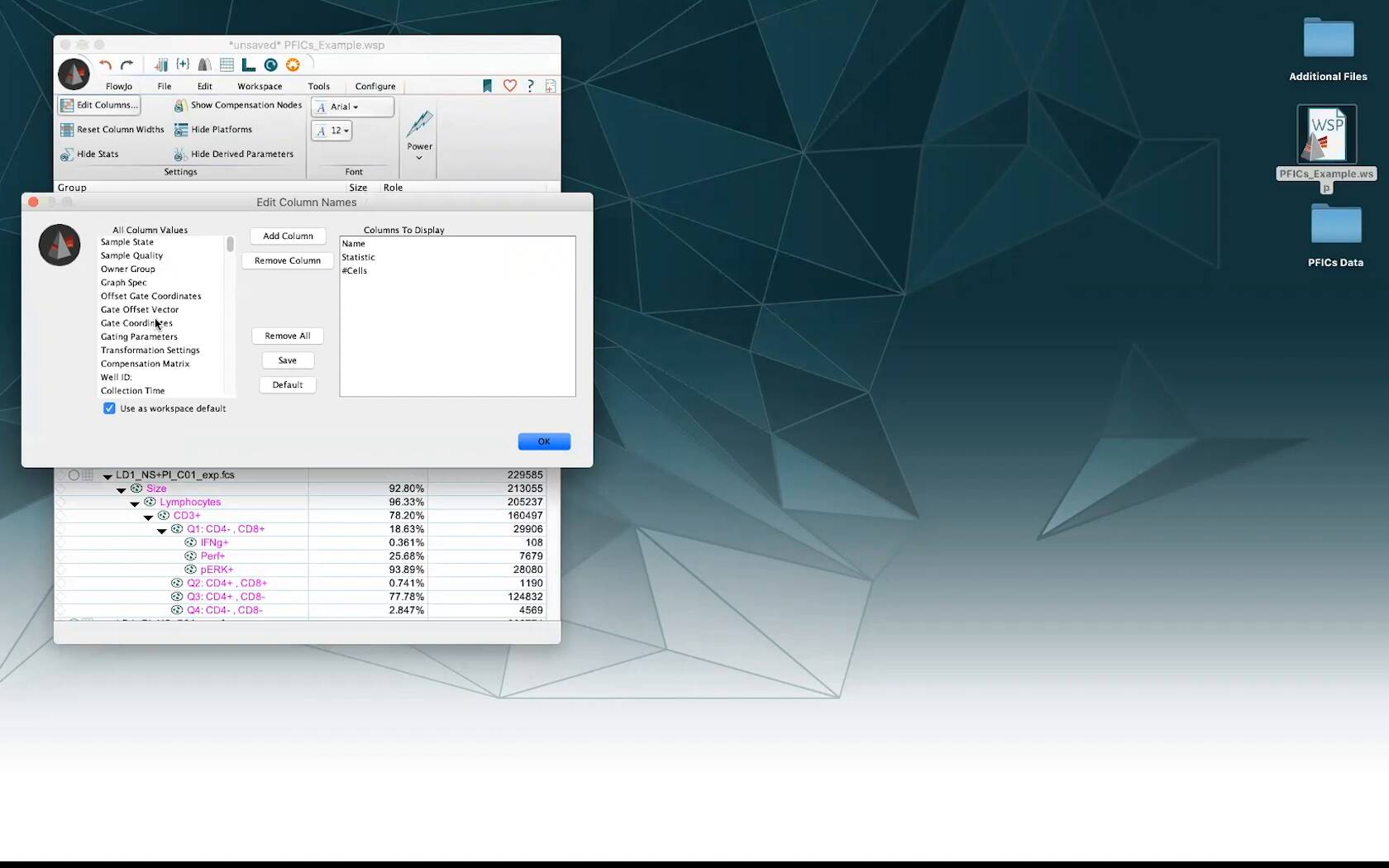Click the new document plus icon

[x=551, y=86]
